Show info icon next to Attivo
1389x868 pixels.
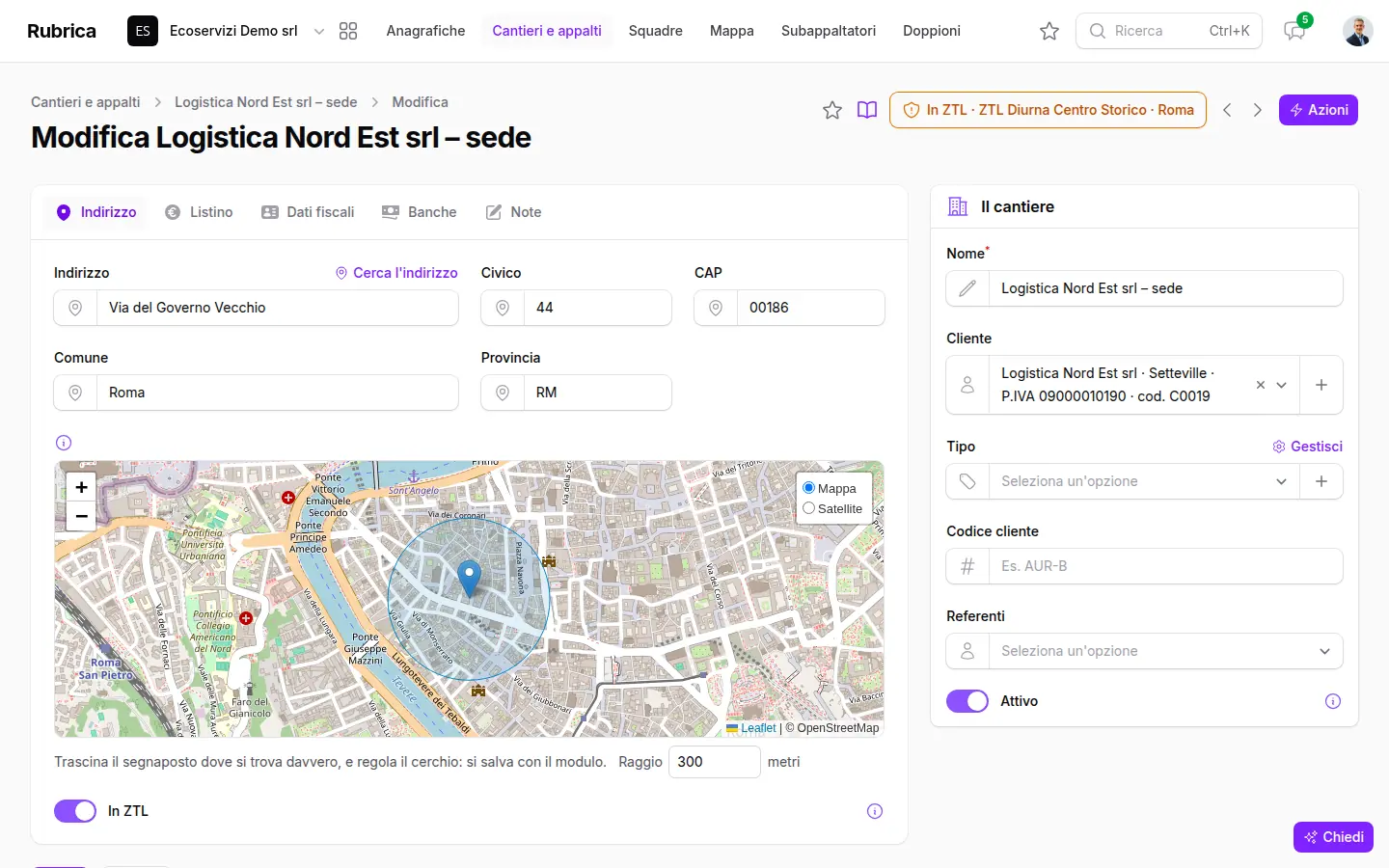[x=1333, y=701]
